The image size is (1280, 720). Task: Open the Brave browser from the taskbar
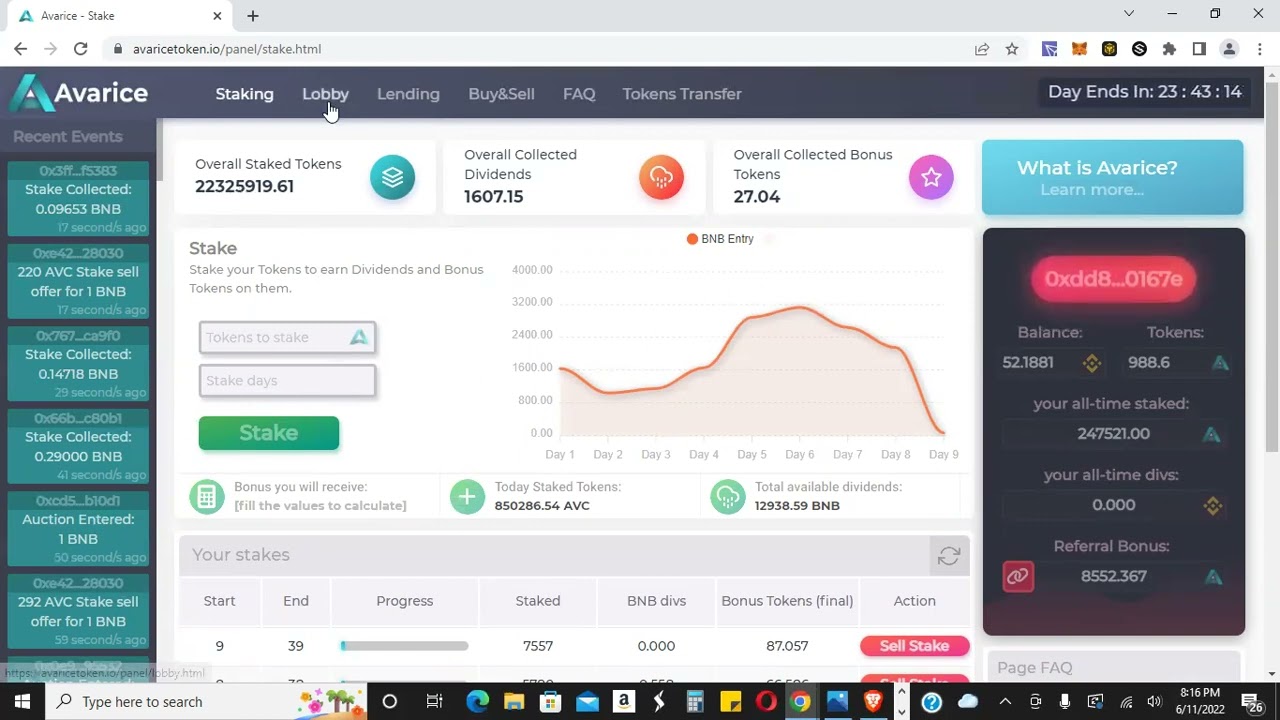click(873, 701)
